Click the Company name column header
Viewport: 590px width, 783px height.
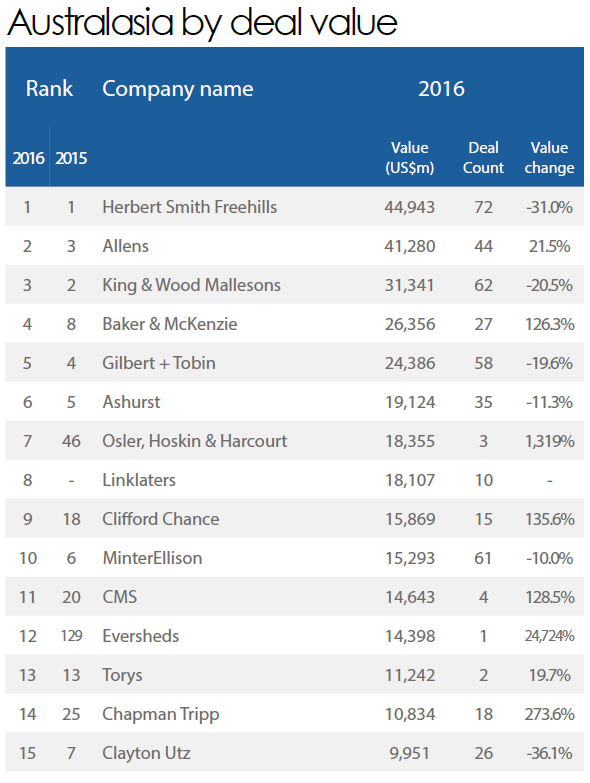(x=178, y=90)
